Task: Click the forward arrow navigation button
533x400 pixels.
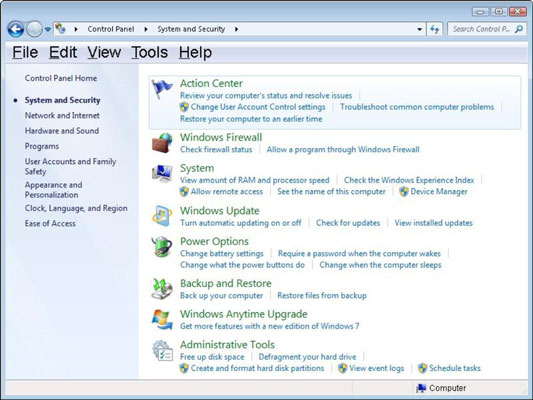Action: coord(34,29)
